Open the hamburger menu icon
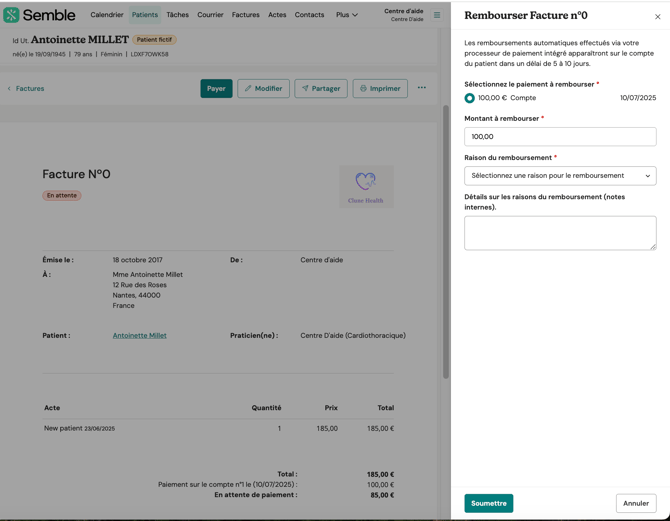Viewport: 670px width, 521px height. [x=437, y=15]
